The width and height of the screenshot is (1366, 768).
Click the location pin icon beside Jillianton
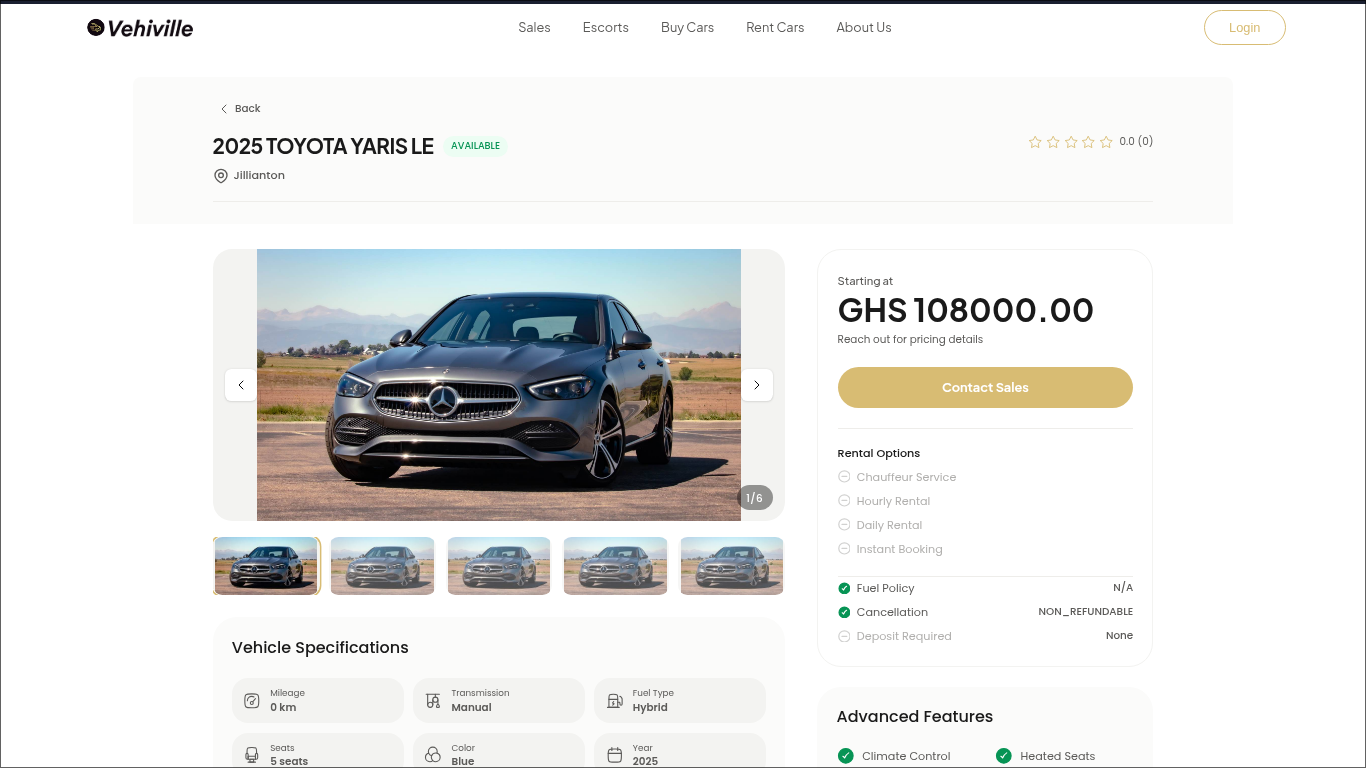pos(221,176)
